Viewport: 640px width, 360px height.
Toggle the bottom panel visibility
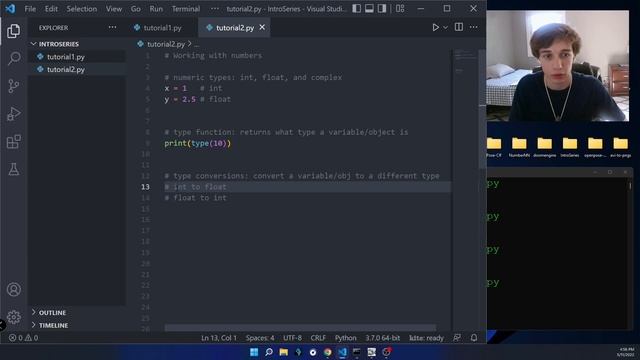point(369,9)
